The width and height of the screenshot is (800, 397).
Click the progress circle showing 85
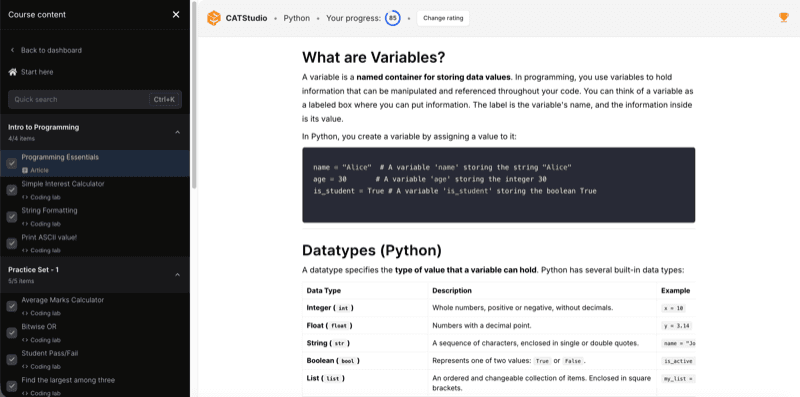392,18
